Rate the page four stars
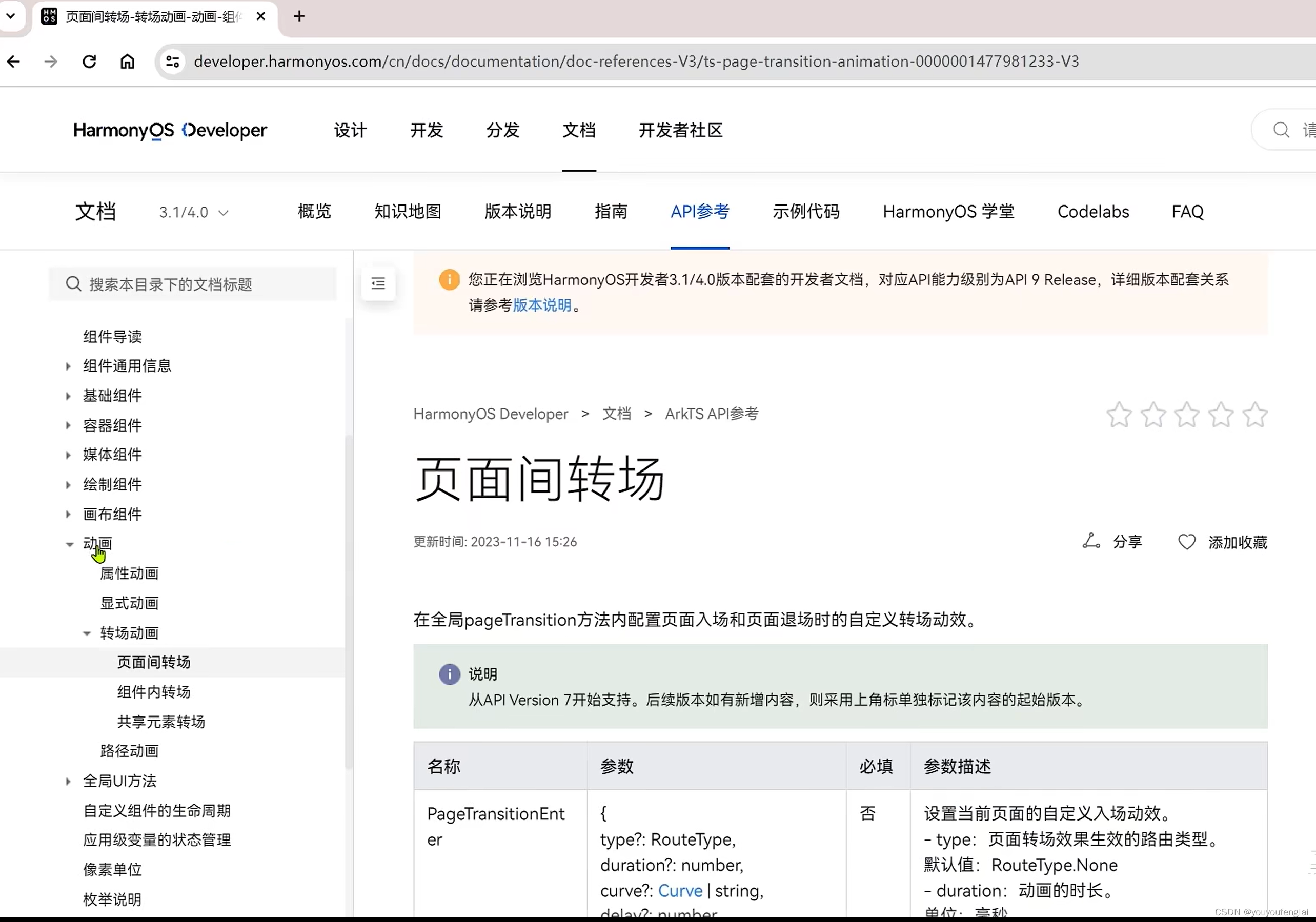1316x922 pixels. (1221, 415)
